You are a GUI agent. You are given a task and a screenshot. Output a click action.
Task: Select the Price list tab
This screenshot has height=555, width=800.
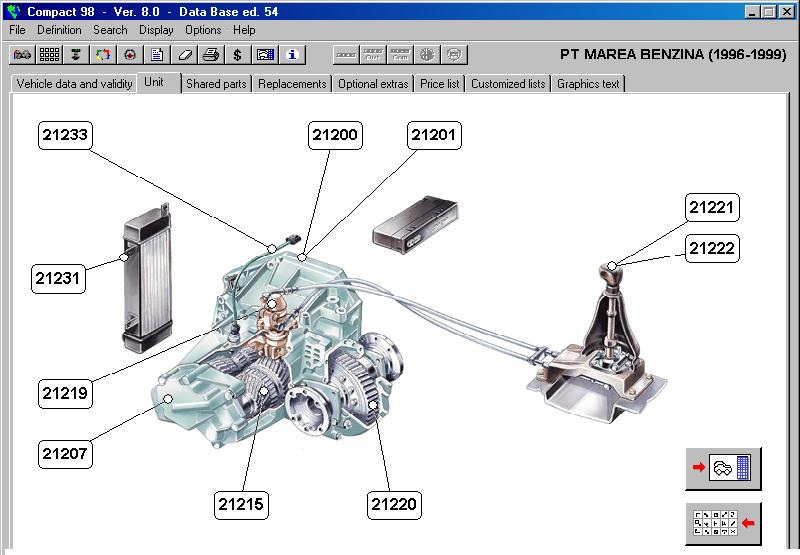439,84
